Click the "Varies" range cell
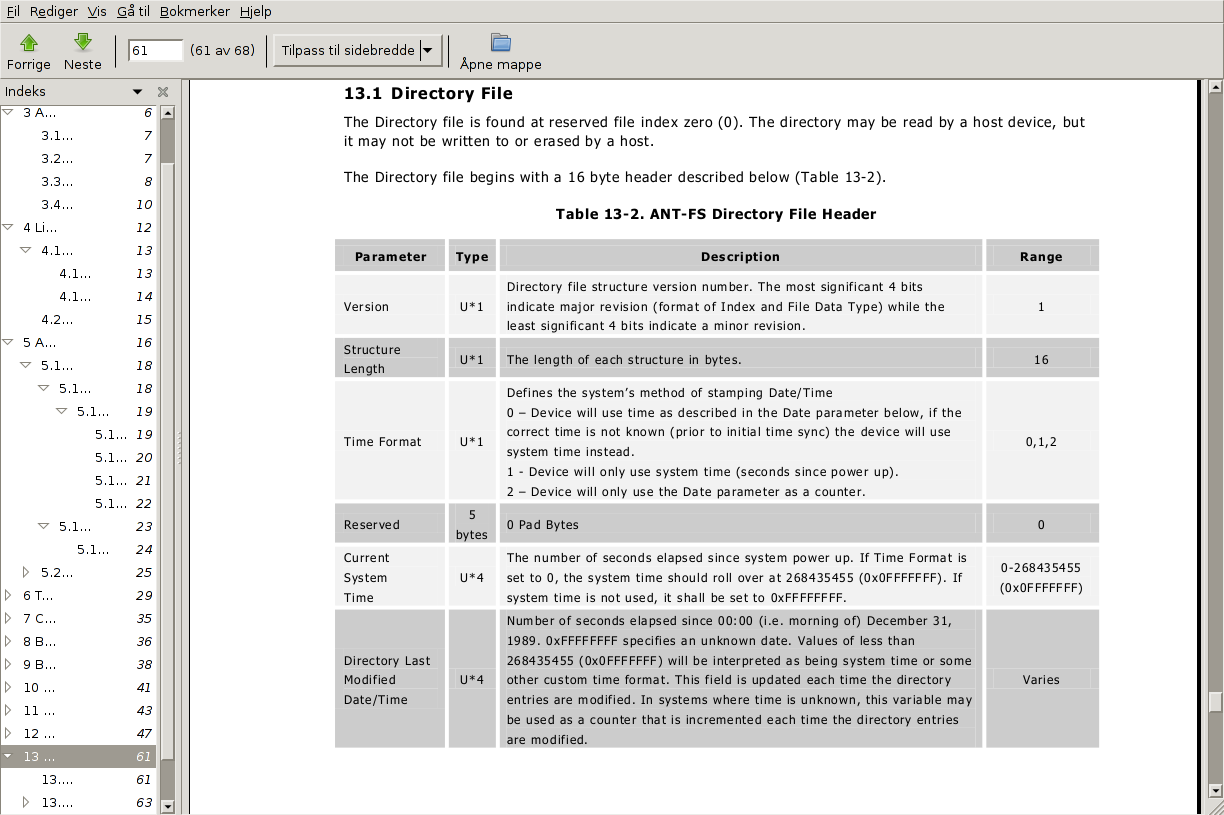Viewport: 1224px width, 815px height. [x=1041, y=679]
